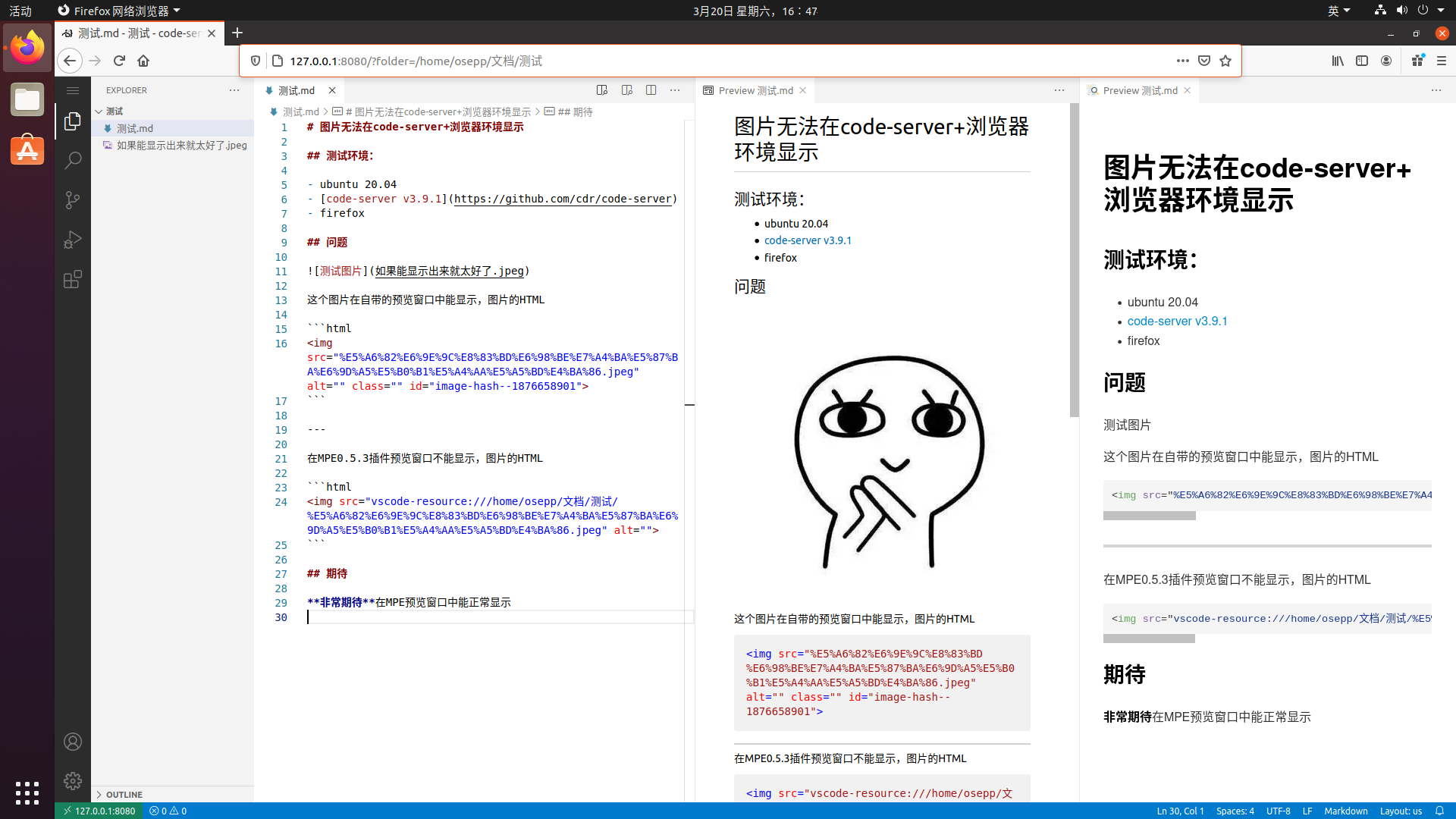Toggle the shield tracking protection in address bar

coord(256,61)
